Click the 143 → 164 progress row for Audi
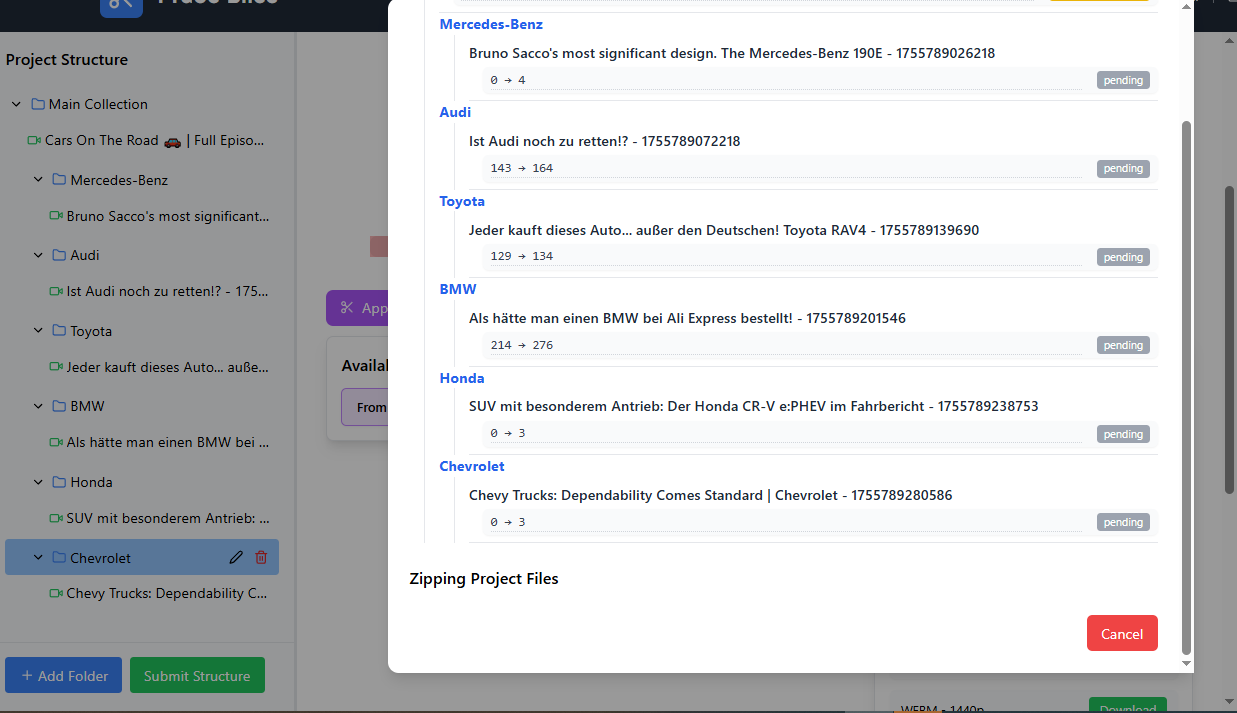Image resolution: width=1237 pixels, height=713 pixels. [x=820, y=168]
